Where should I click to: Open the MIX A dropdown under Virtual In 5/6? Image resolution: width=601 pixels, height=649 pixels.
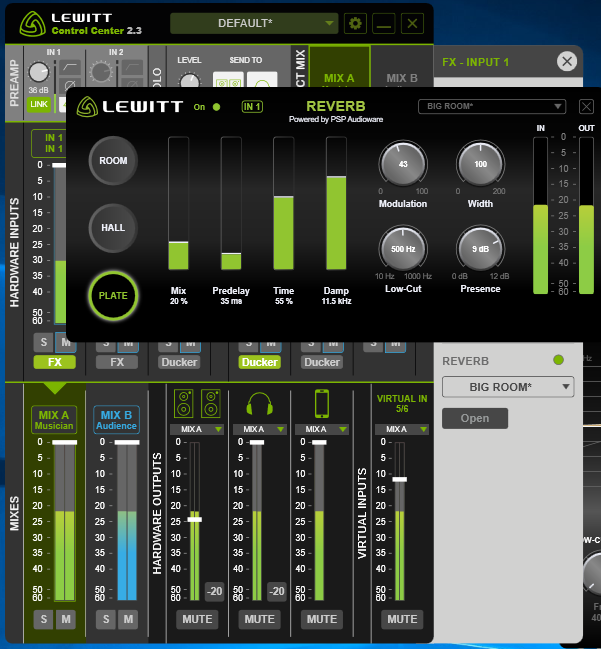[402, 430]
